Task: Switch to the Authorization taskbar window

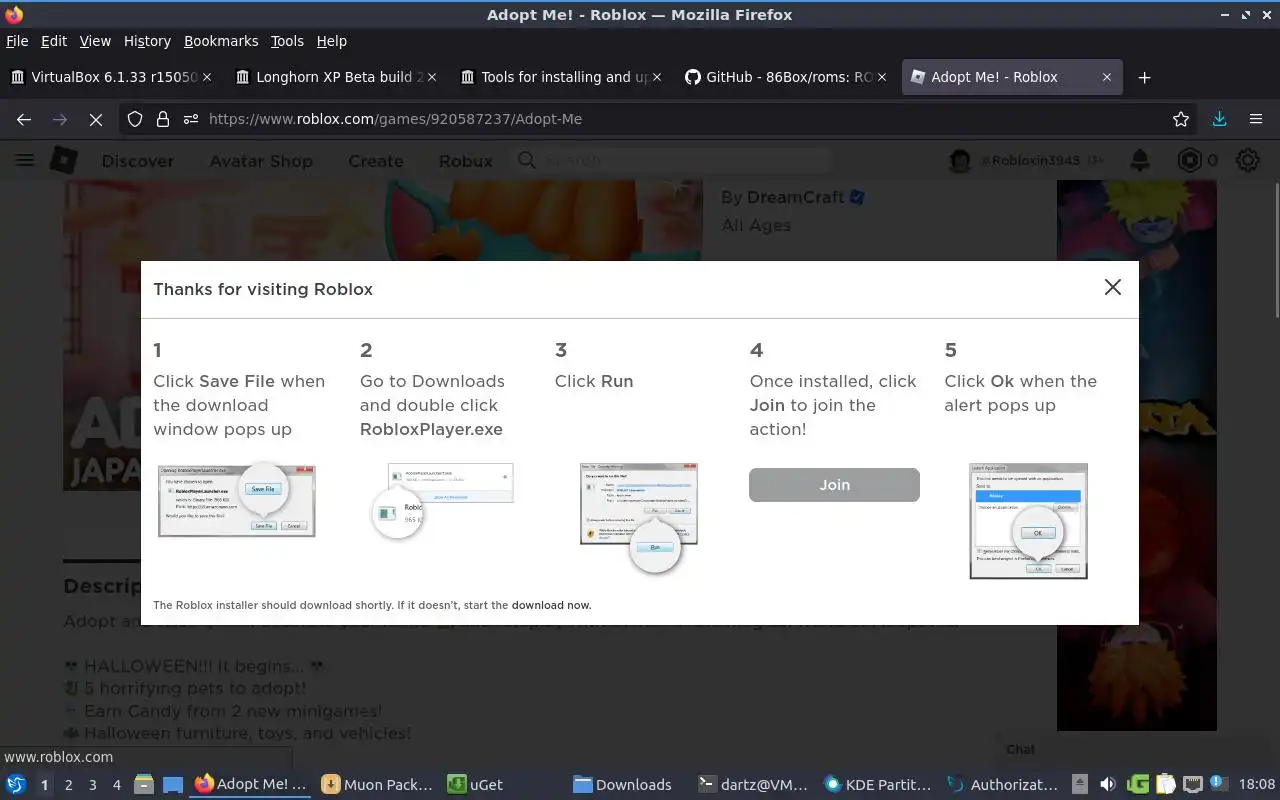Action: click(1003, 785)
